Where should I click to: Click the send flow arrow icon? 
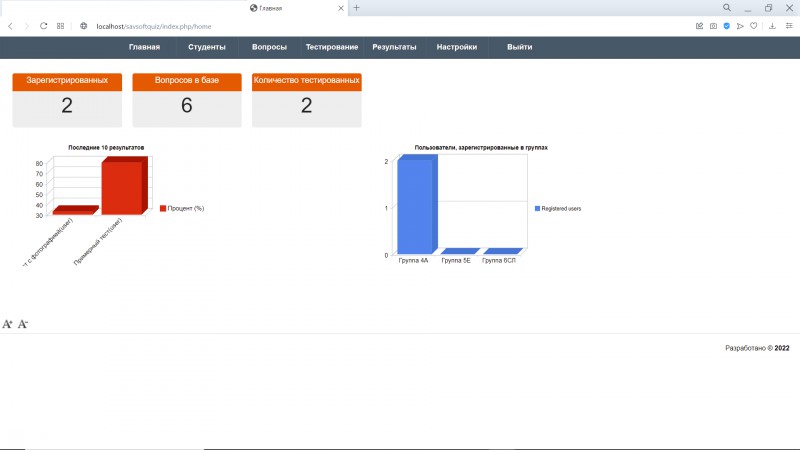(740, 26)
